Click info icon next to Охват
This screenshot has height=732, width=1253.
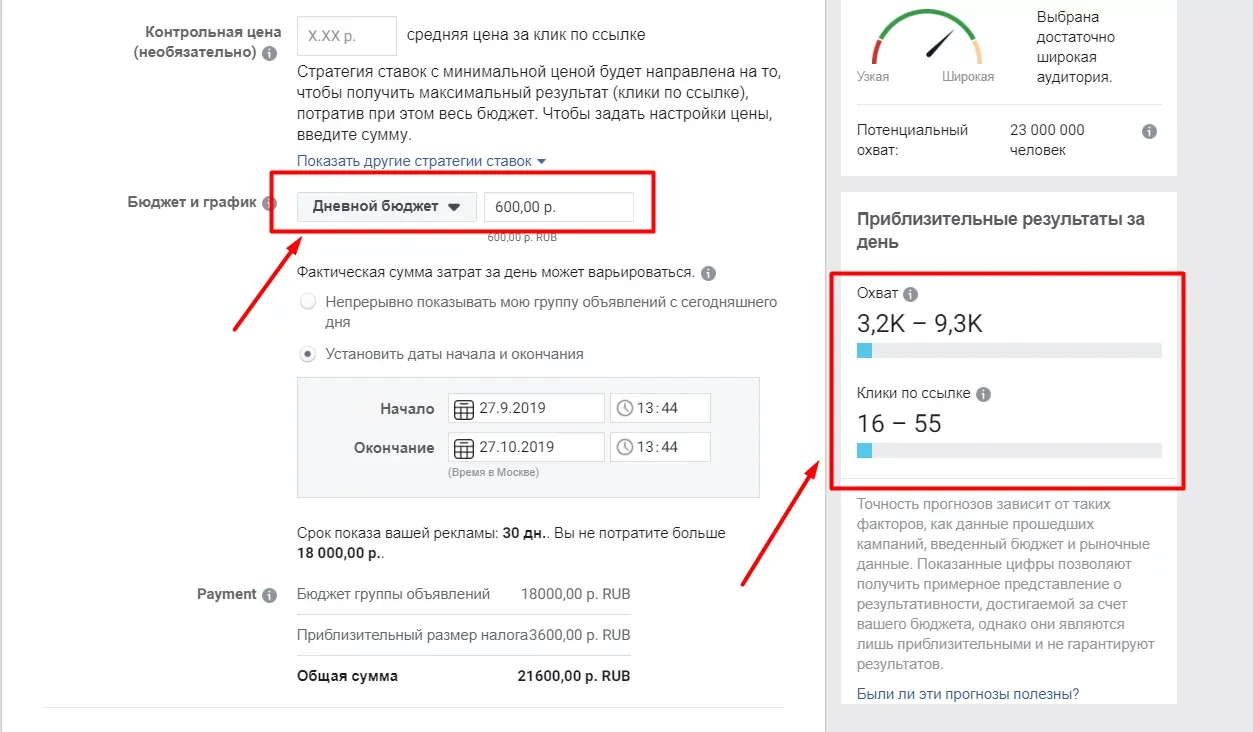click(x=910, y=295)
